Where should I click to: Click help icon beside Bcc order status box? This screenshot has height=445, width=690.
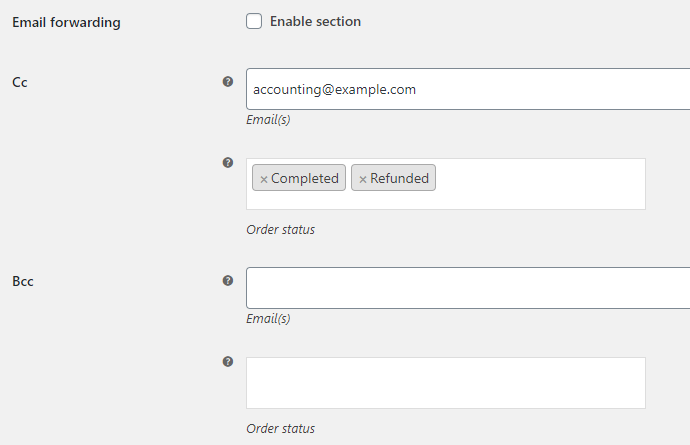228,361
